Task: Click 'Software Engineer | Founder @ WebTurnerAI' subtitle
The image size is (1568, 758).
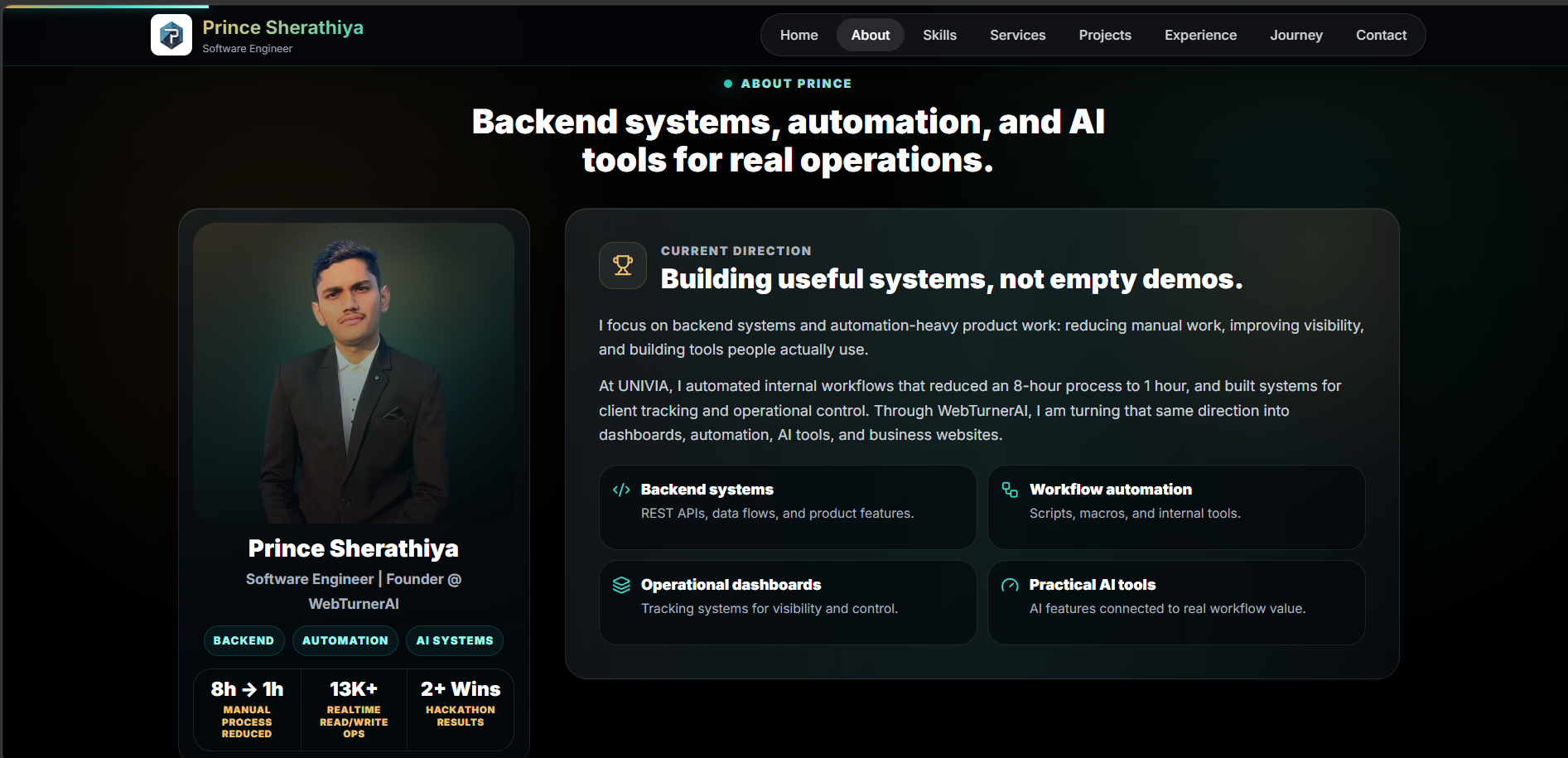Action: (x=354, y=591)
